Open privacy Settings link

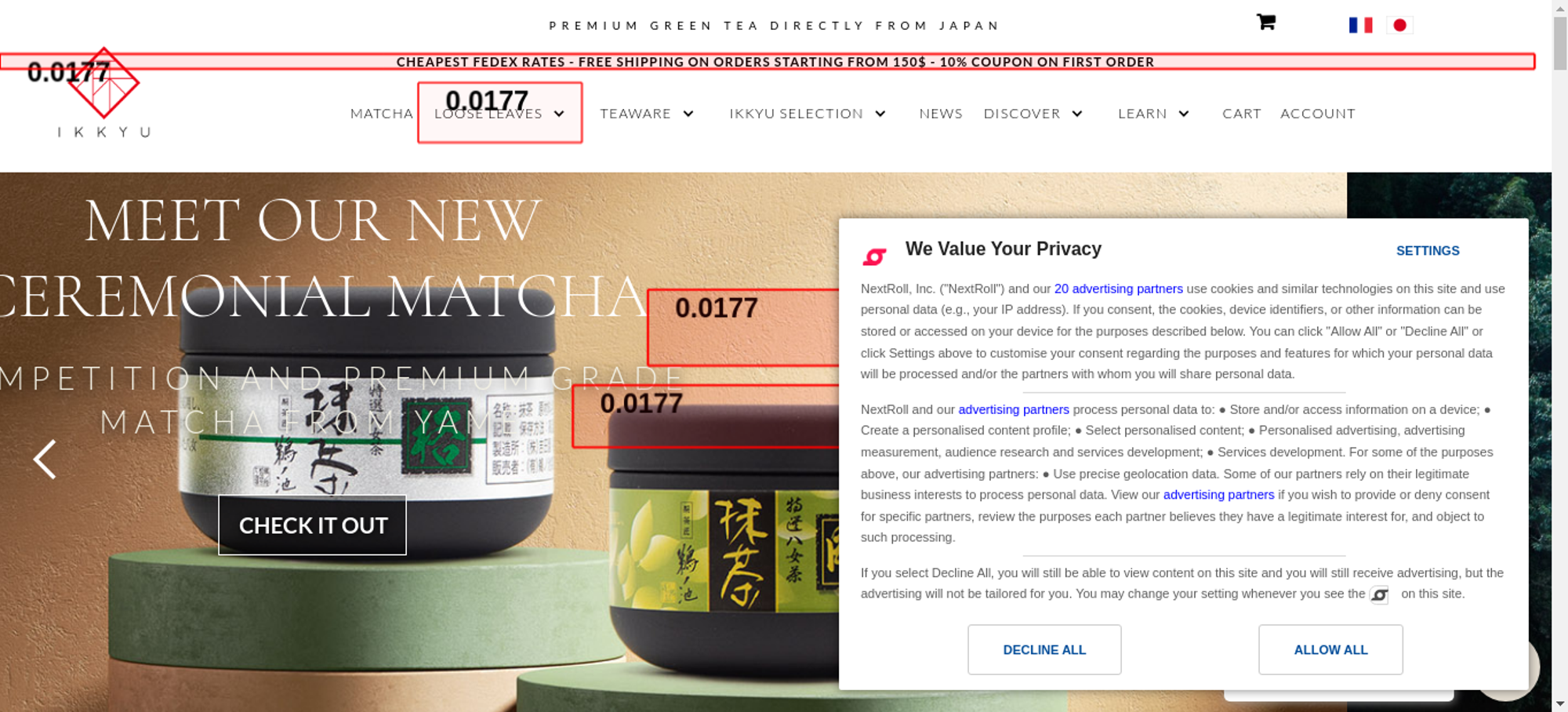1428,251
